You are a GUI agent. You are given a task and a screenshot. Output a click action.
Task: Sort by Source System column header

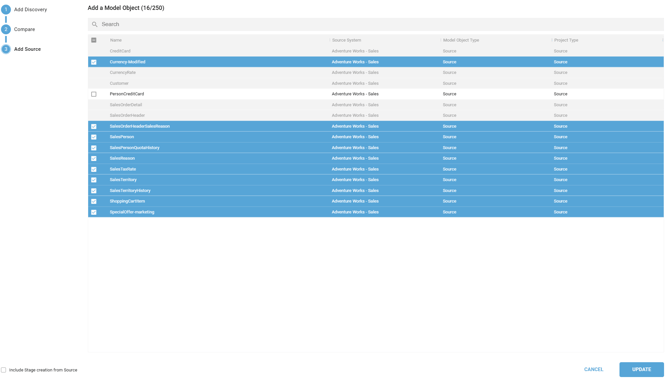tap(347, 40)
